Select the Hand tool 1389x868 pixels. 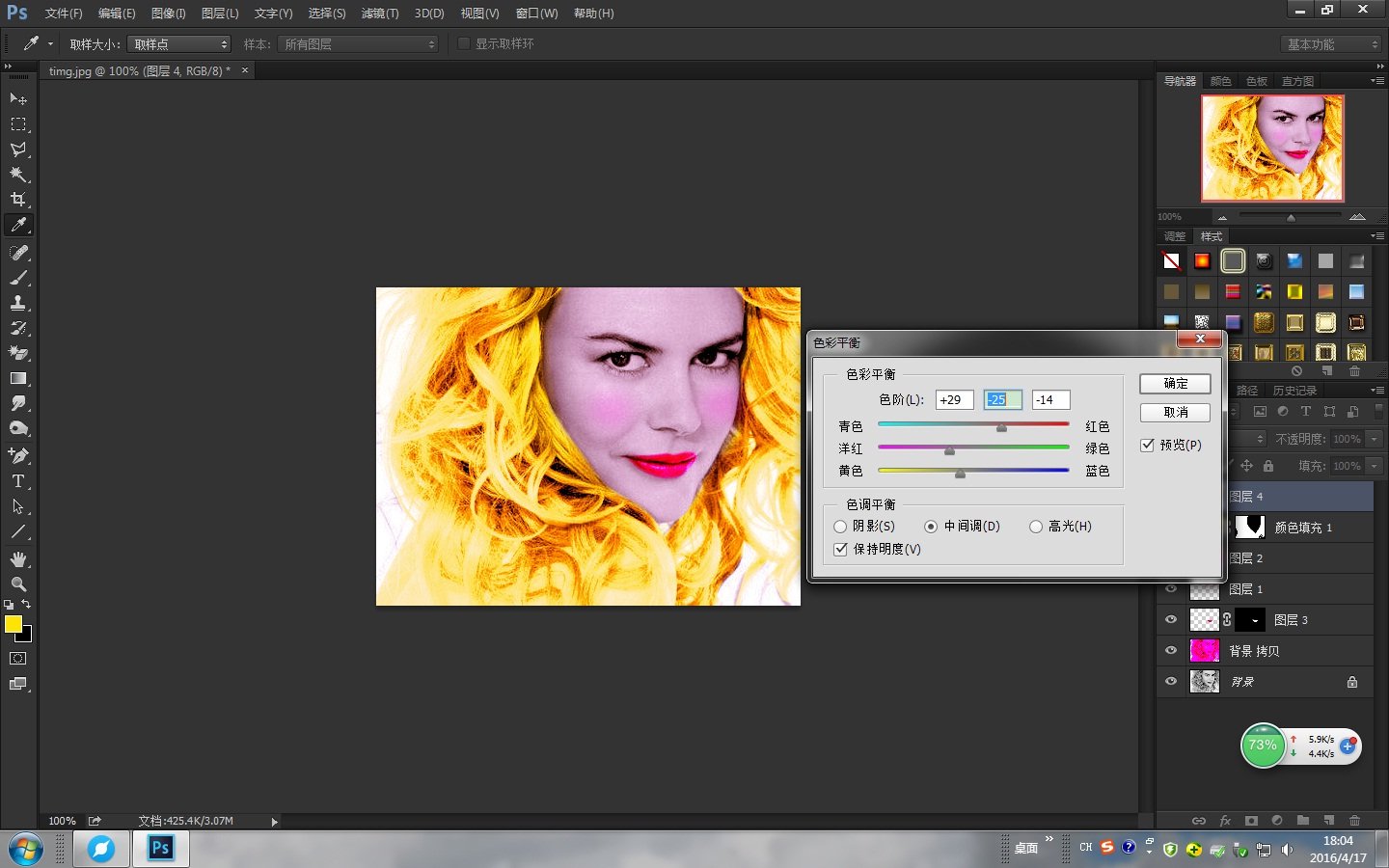click(19, 558)
